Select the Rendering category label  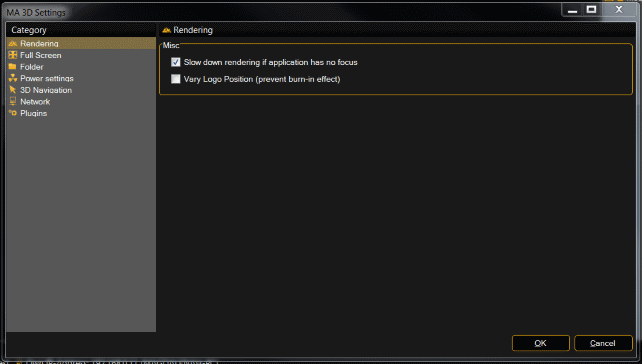[x=39, y=43]
